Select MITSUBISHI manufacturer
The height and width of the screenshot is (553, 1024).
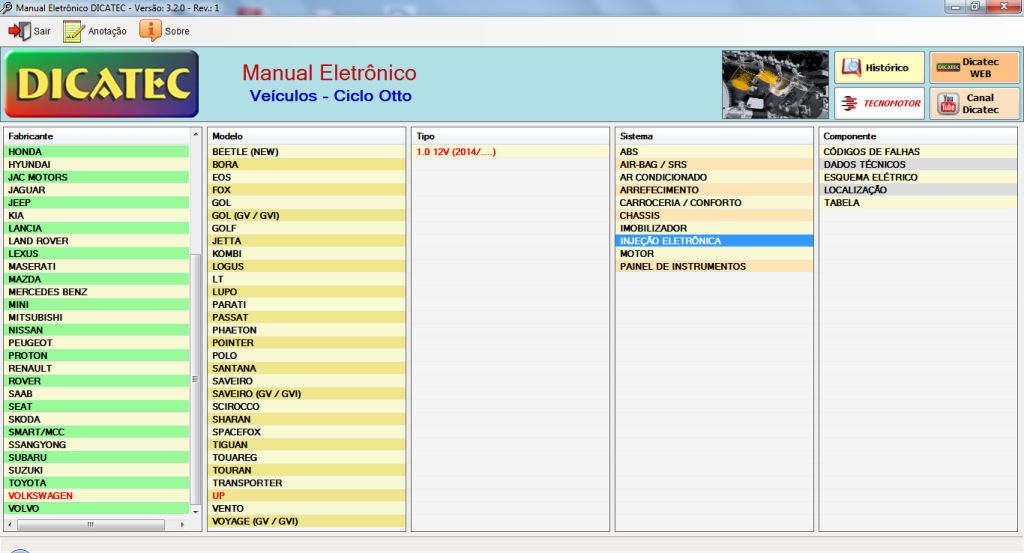(x=97, y=317)
